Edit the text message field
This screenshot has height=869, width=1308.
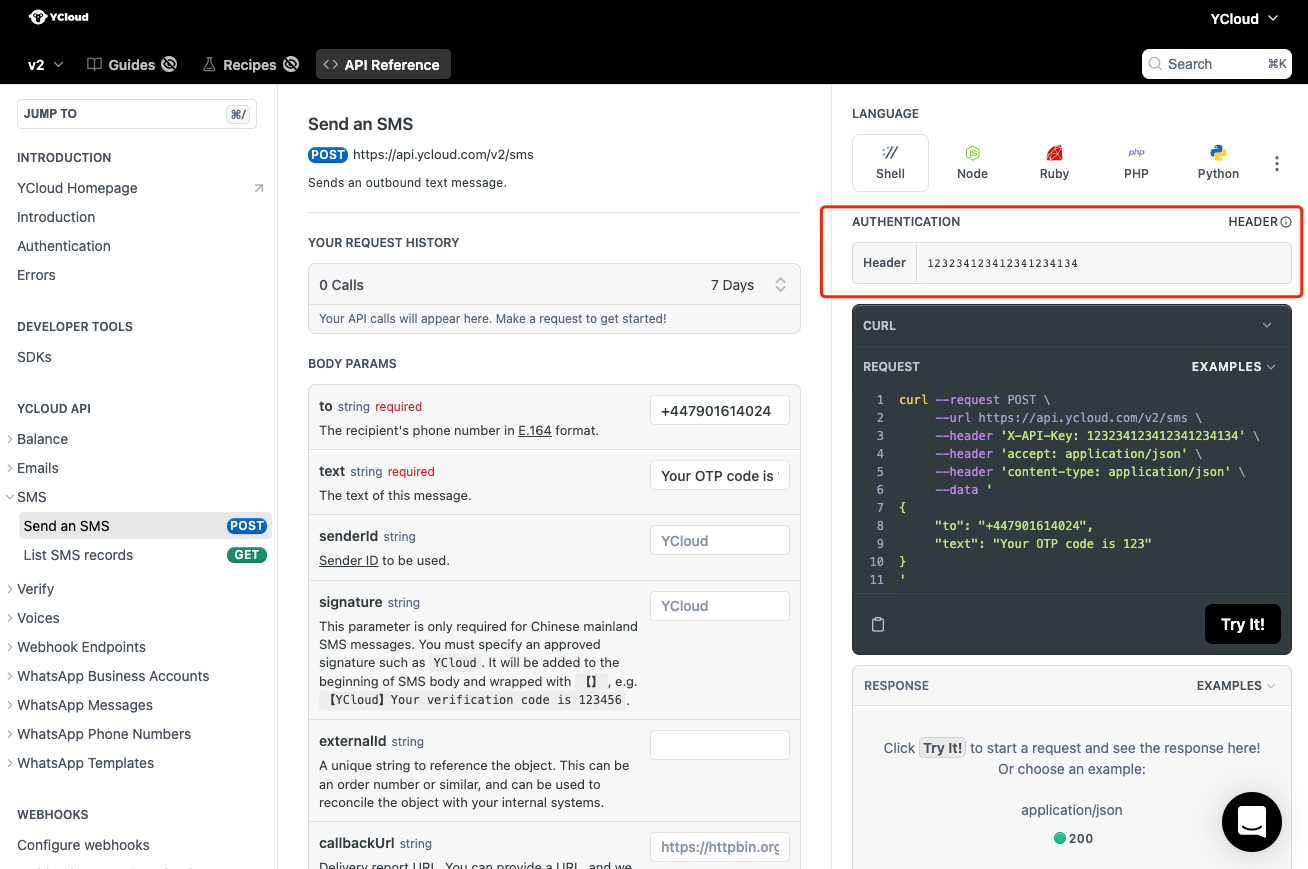[720, 476]
